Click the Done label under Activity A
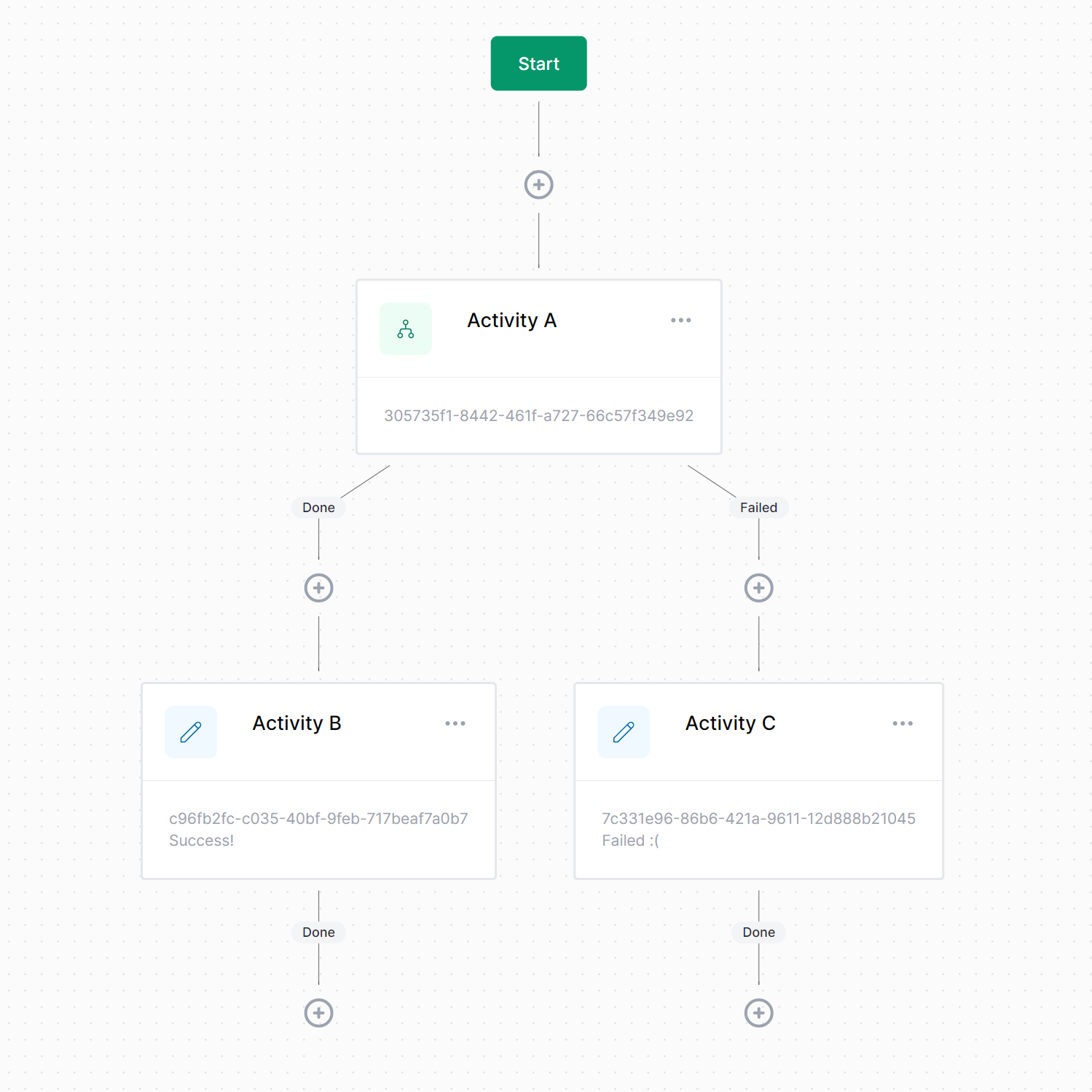1092x1092 pixels. tap(318, 507)
